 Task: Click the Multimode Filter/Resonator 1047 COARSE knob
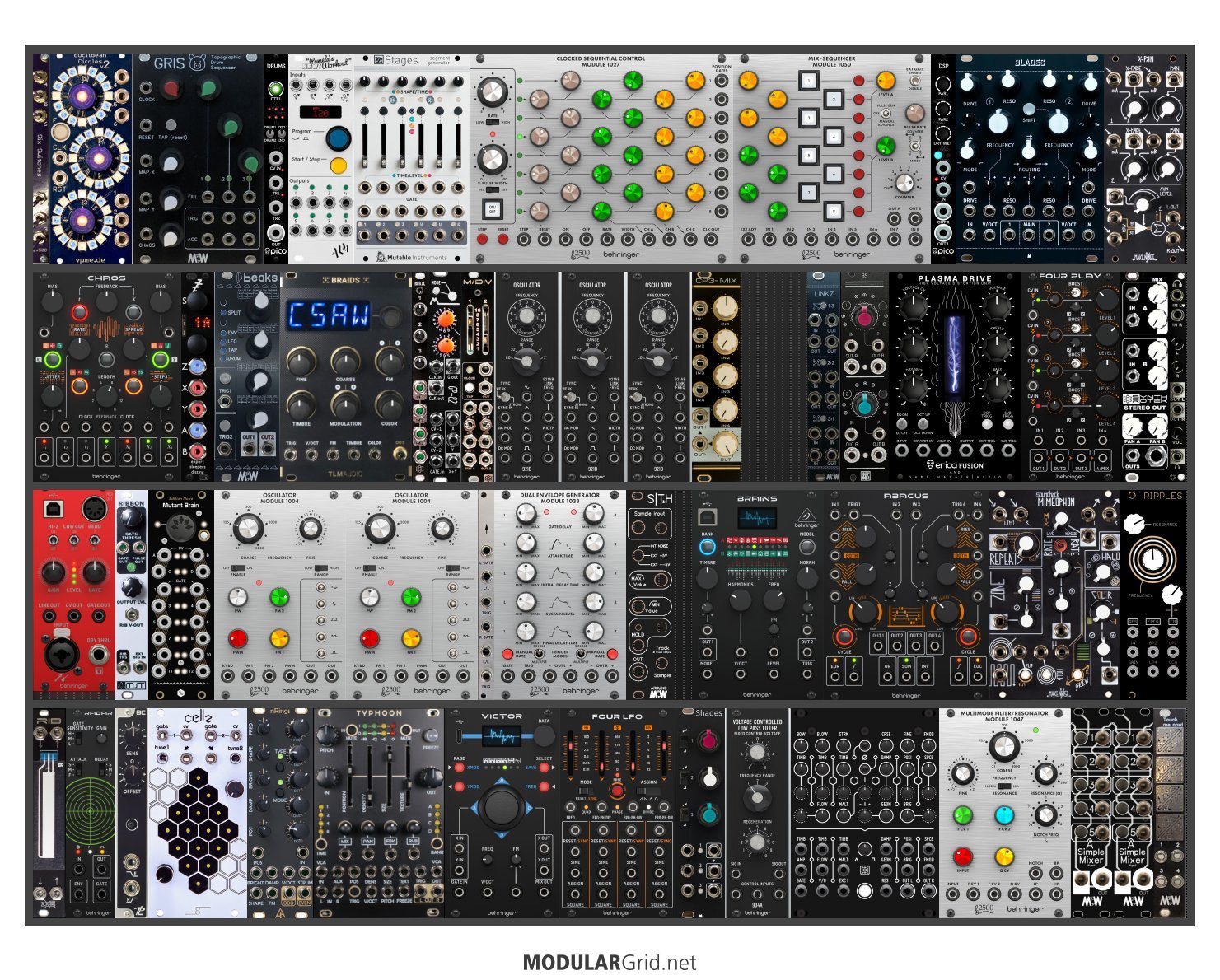[1004, 748]
